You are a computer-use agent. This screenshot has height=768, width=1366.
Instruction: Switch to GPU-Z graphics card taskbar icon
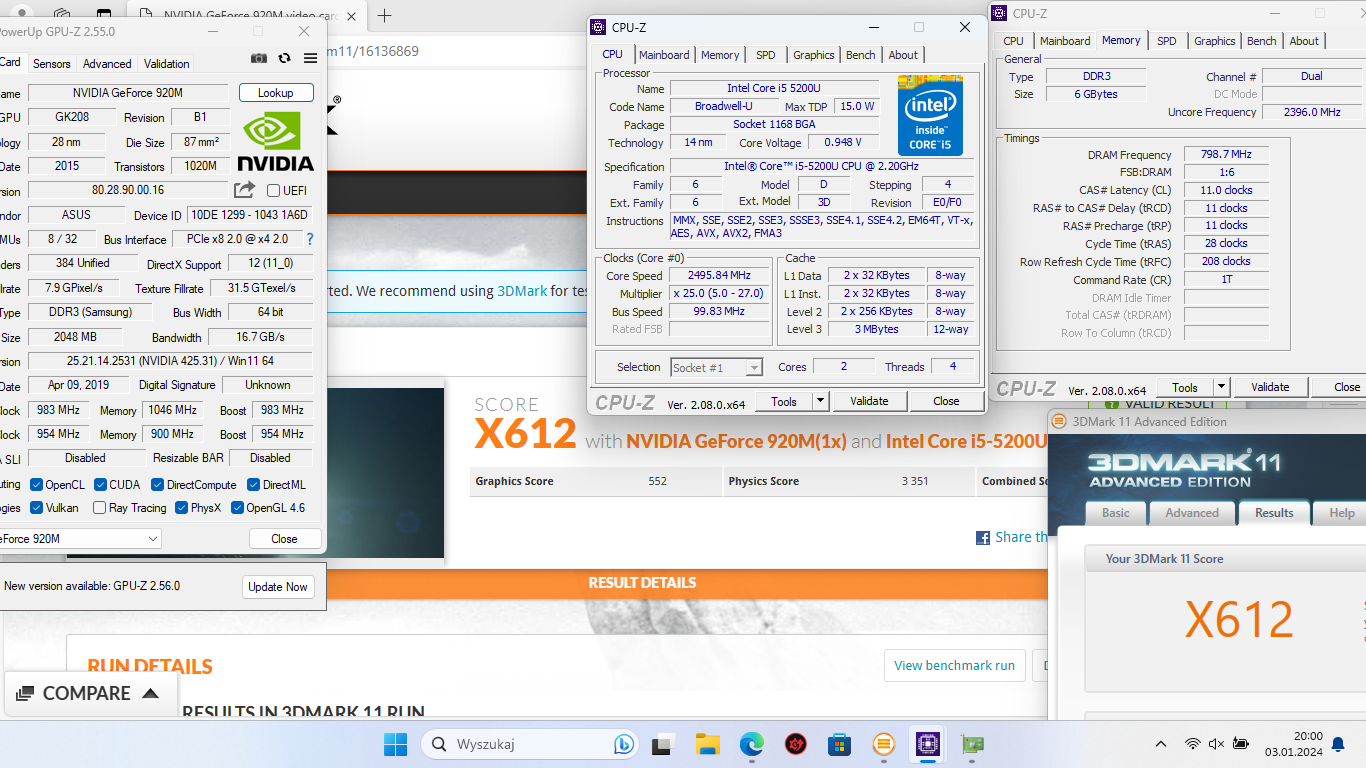971,744
